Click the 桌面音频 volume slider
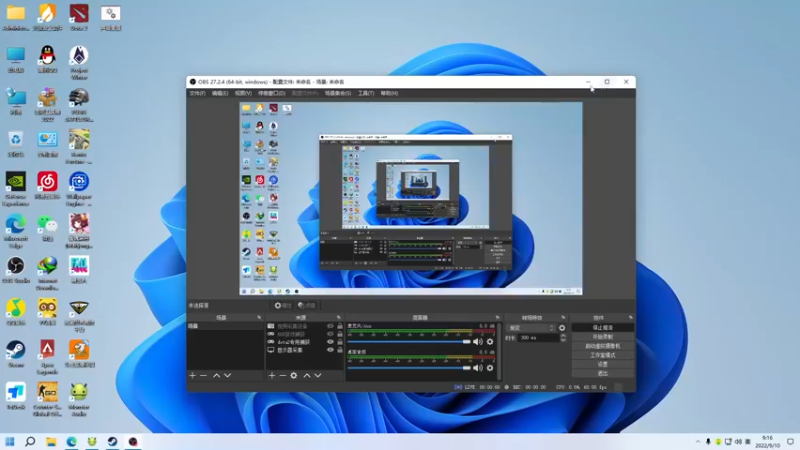800x450 pixels. pyautogui.click(x=409, y=368)
